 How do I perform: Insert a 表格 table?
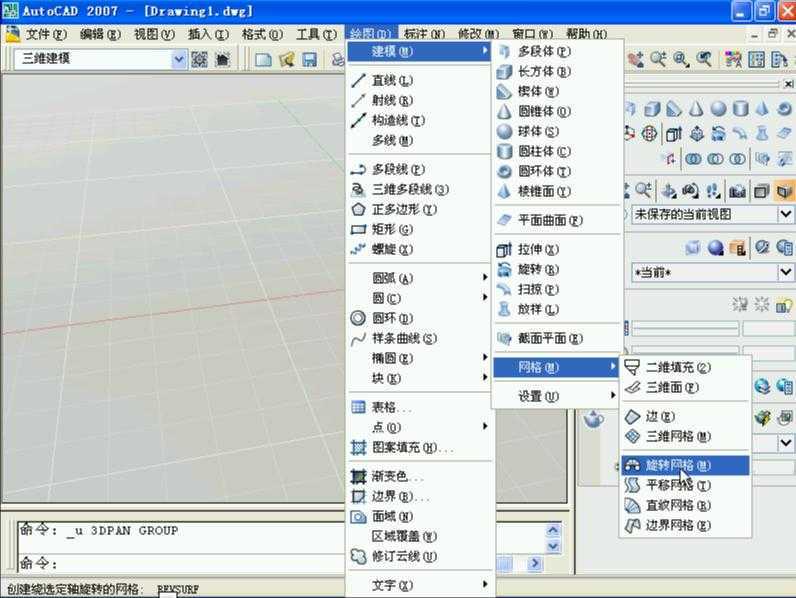coord(419,407)
